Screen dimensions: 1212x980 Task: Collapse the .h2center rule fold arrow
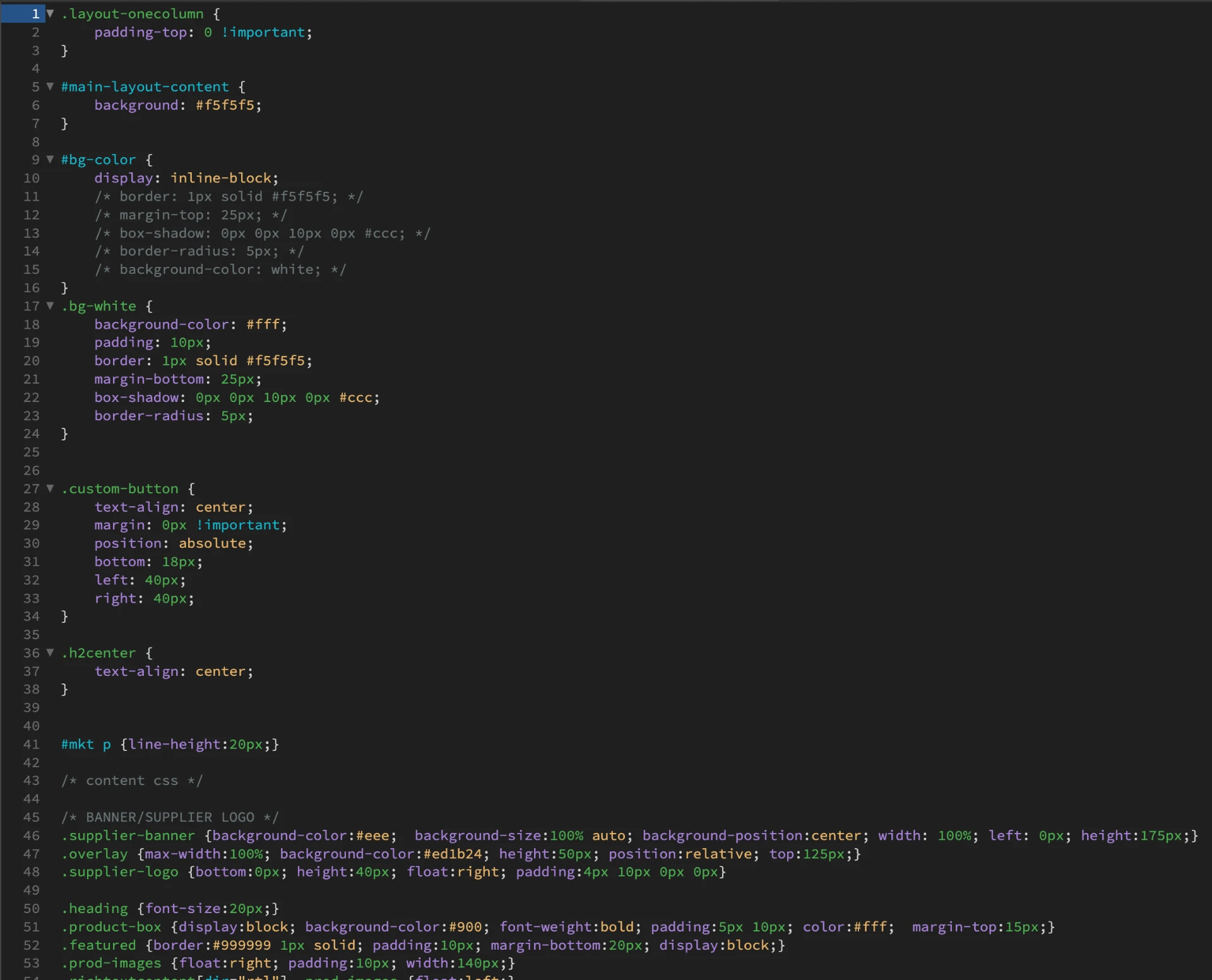click(x=50, y=652)
